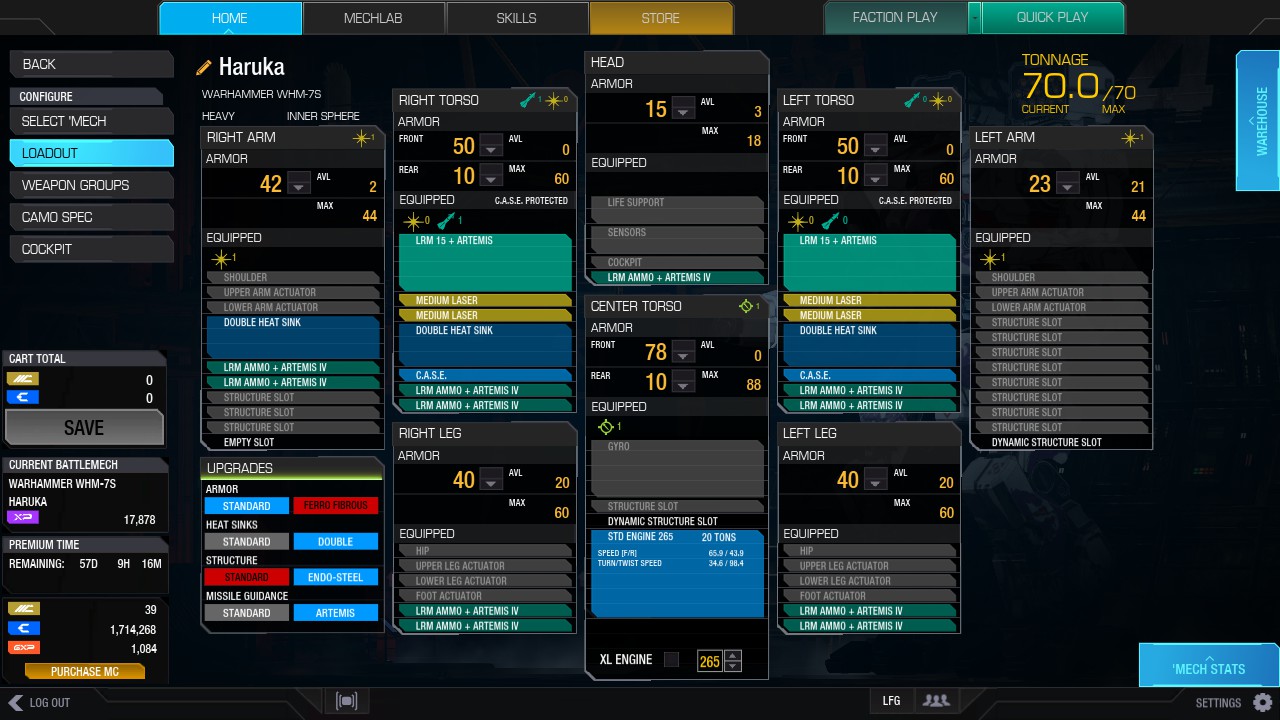
Task: Open Left Arm armor value dropdown
Action: [x=1067, y=184]
